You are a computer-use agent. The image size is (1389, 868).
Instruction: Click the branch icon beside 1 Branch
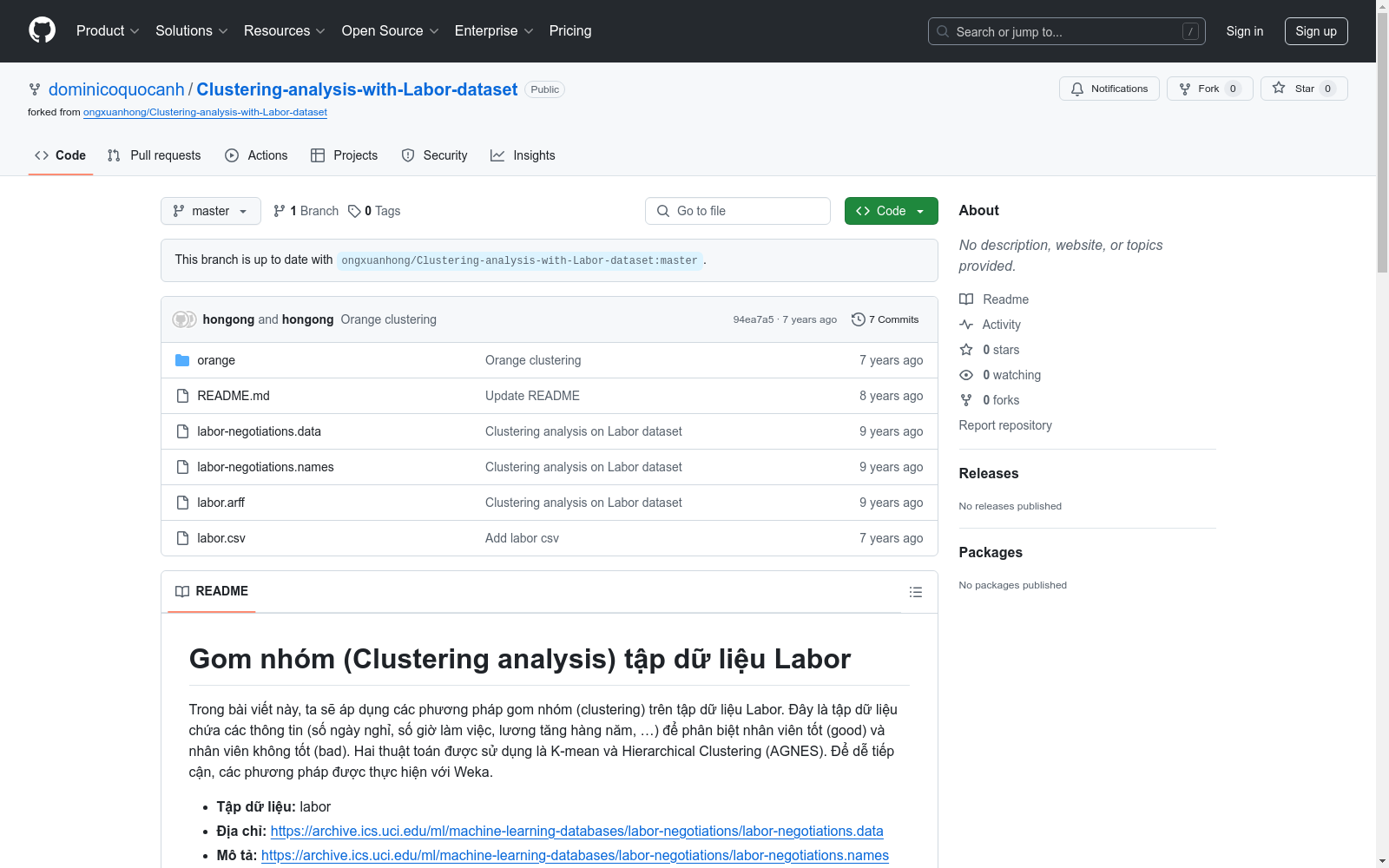(280, 211)
